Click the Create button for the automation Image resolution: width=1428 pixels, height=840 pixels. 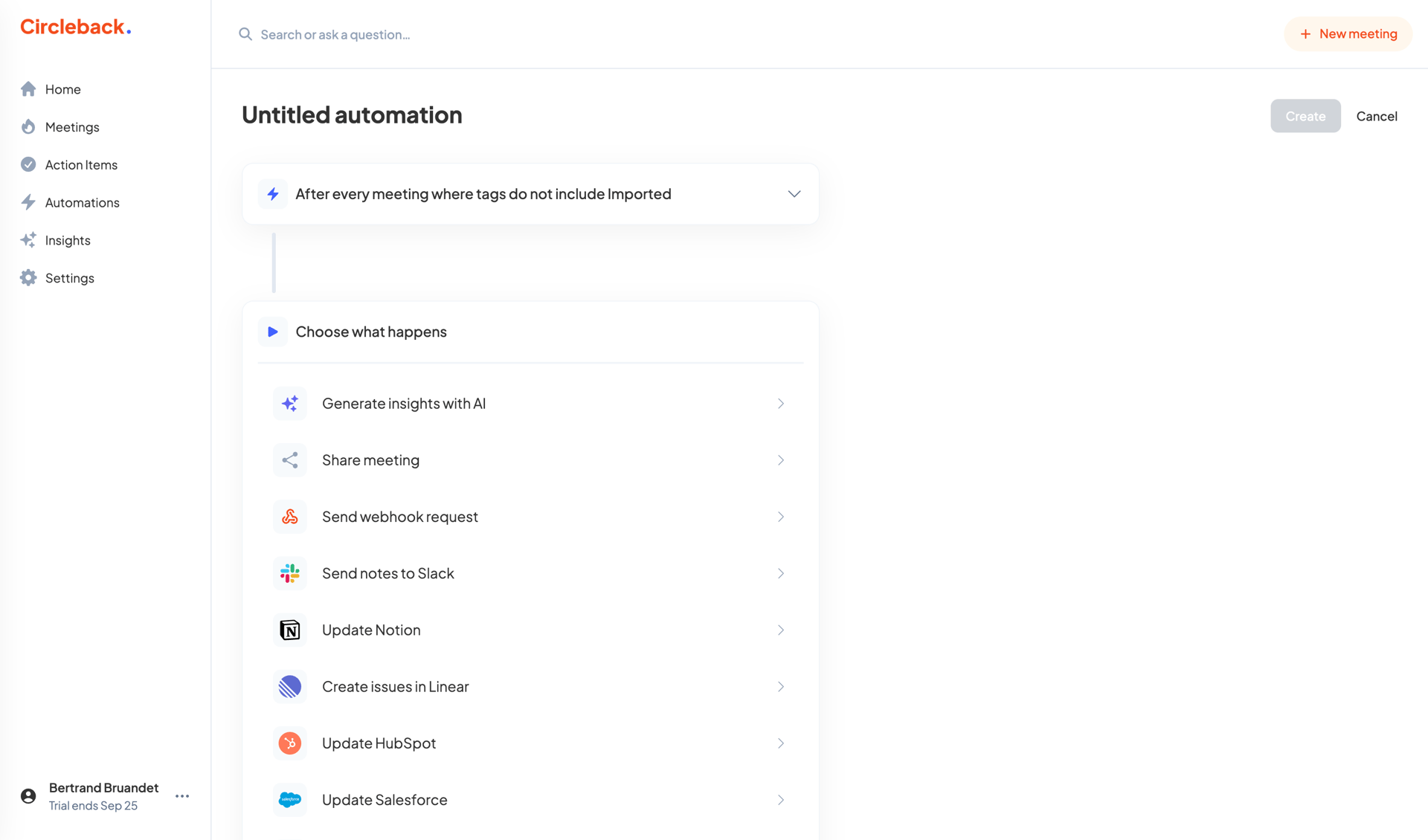tap(1305, 116)
